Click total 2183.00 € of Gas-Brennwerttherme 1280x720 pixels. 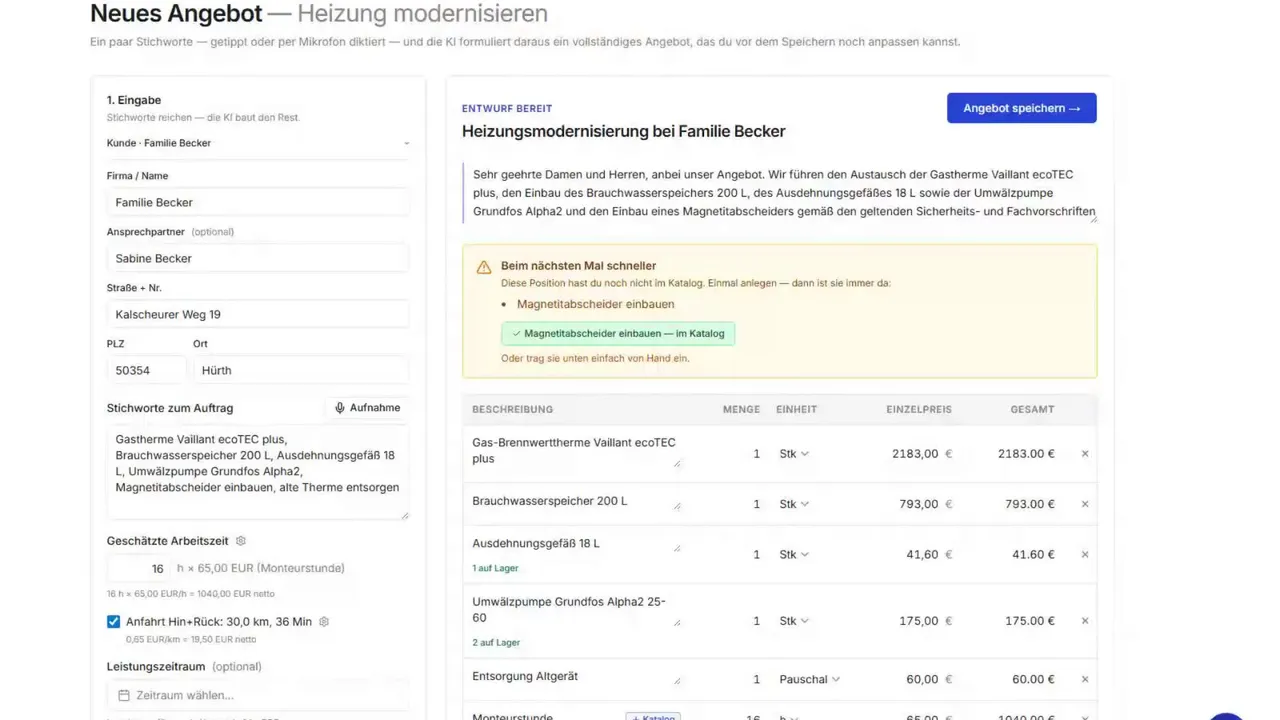coord(1026,453)
